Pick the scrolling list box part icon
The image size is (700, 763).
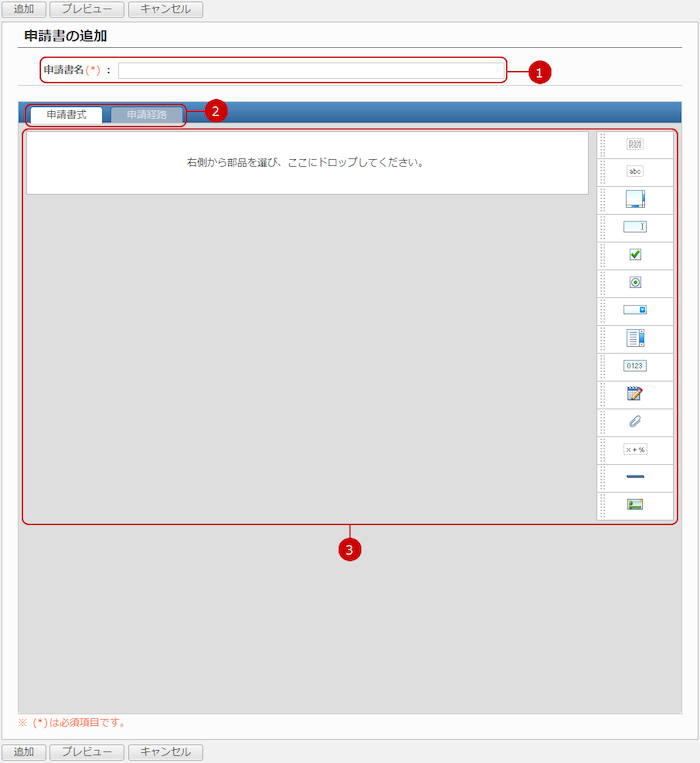coord(635,338)
